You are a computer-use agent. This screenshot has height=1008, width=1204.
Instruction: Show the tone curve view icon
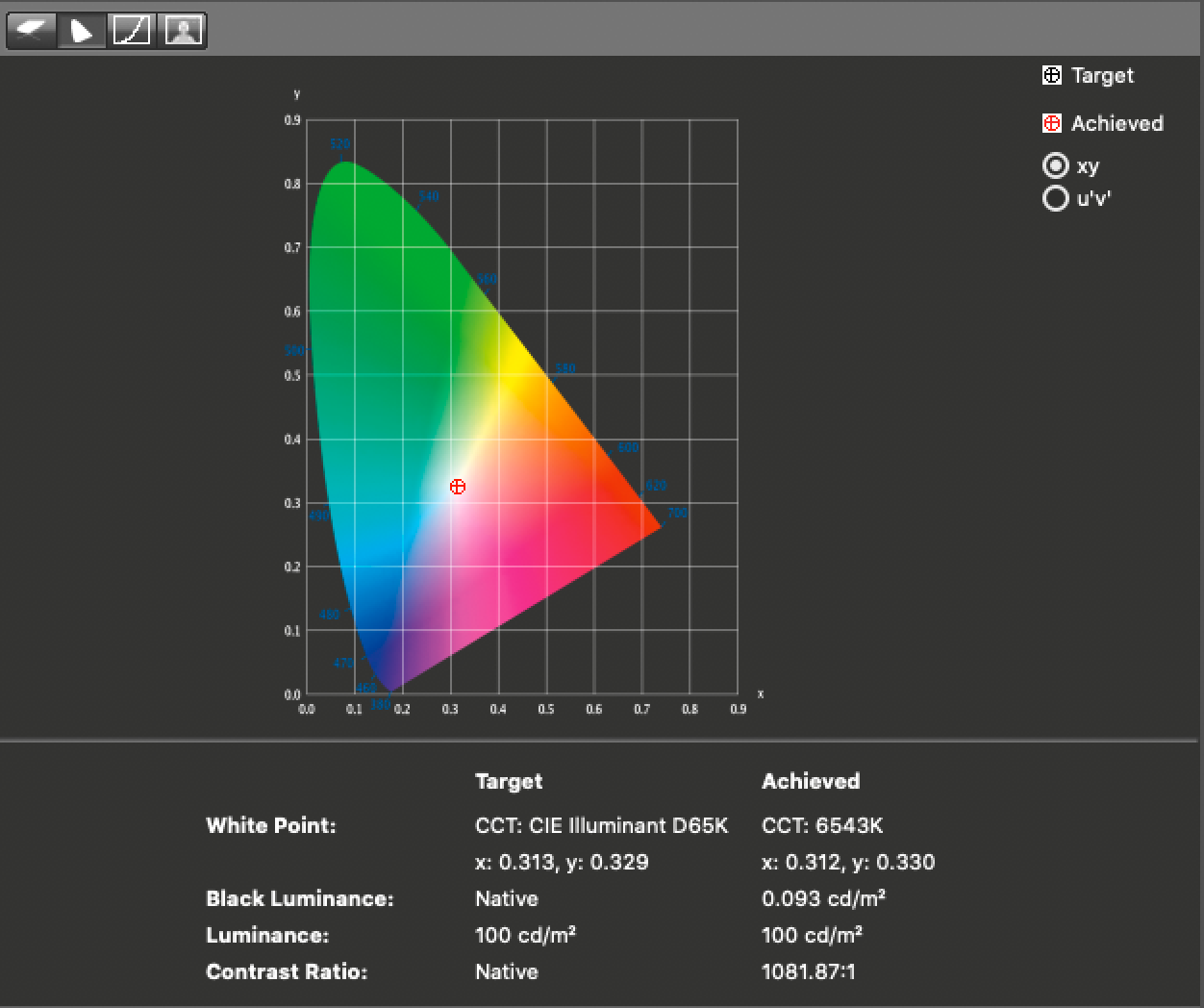coord(132,31)
